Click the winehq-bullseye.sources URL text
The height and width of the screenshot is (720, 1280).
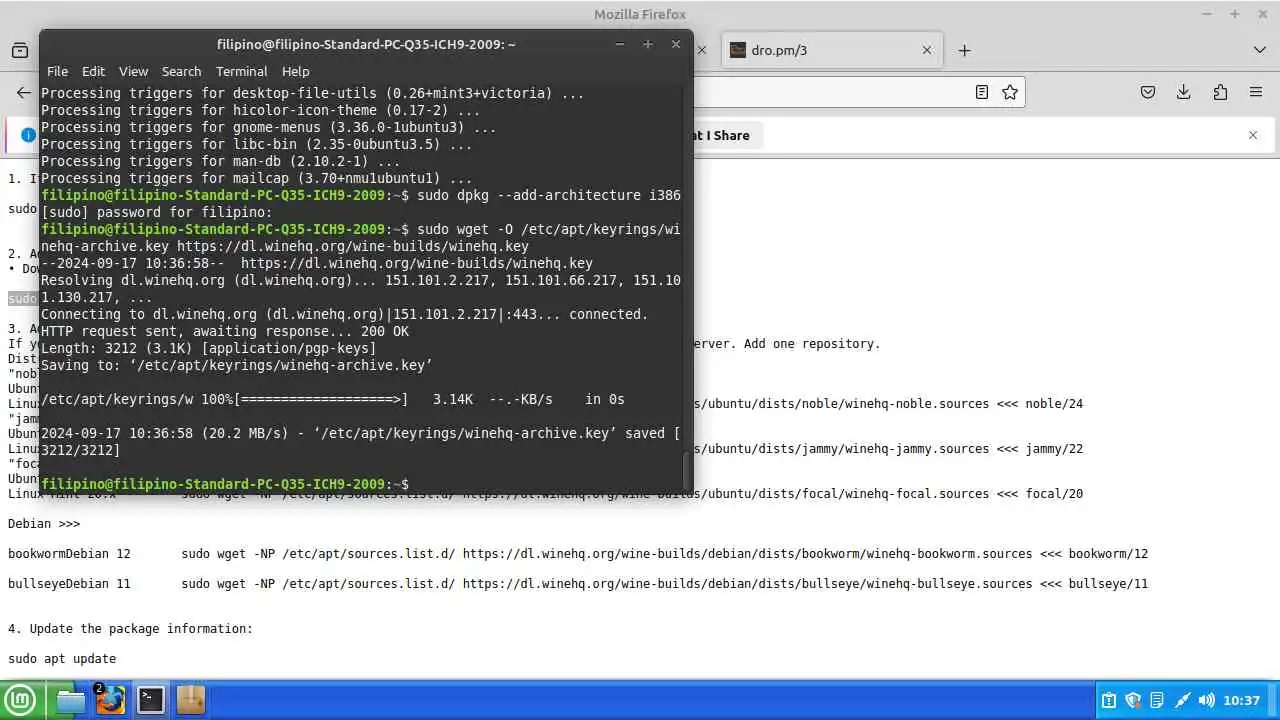click(747, 584)
